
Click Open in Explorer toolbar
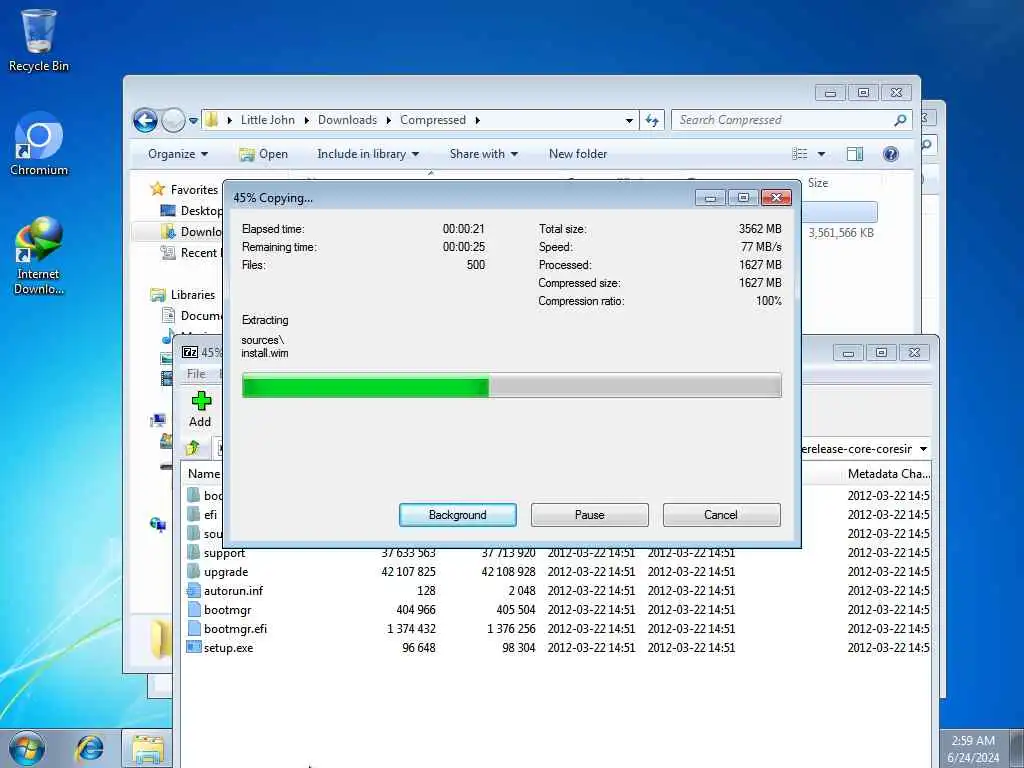coord(264,154)
